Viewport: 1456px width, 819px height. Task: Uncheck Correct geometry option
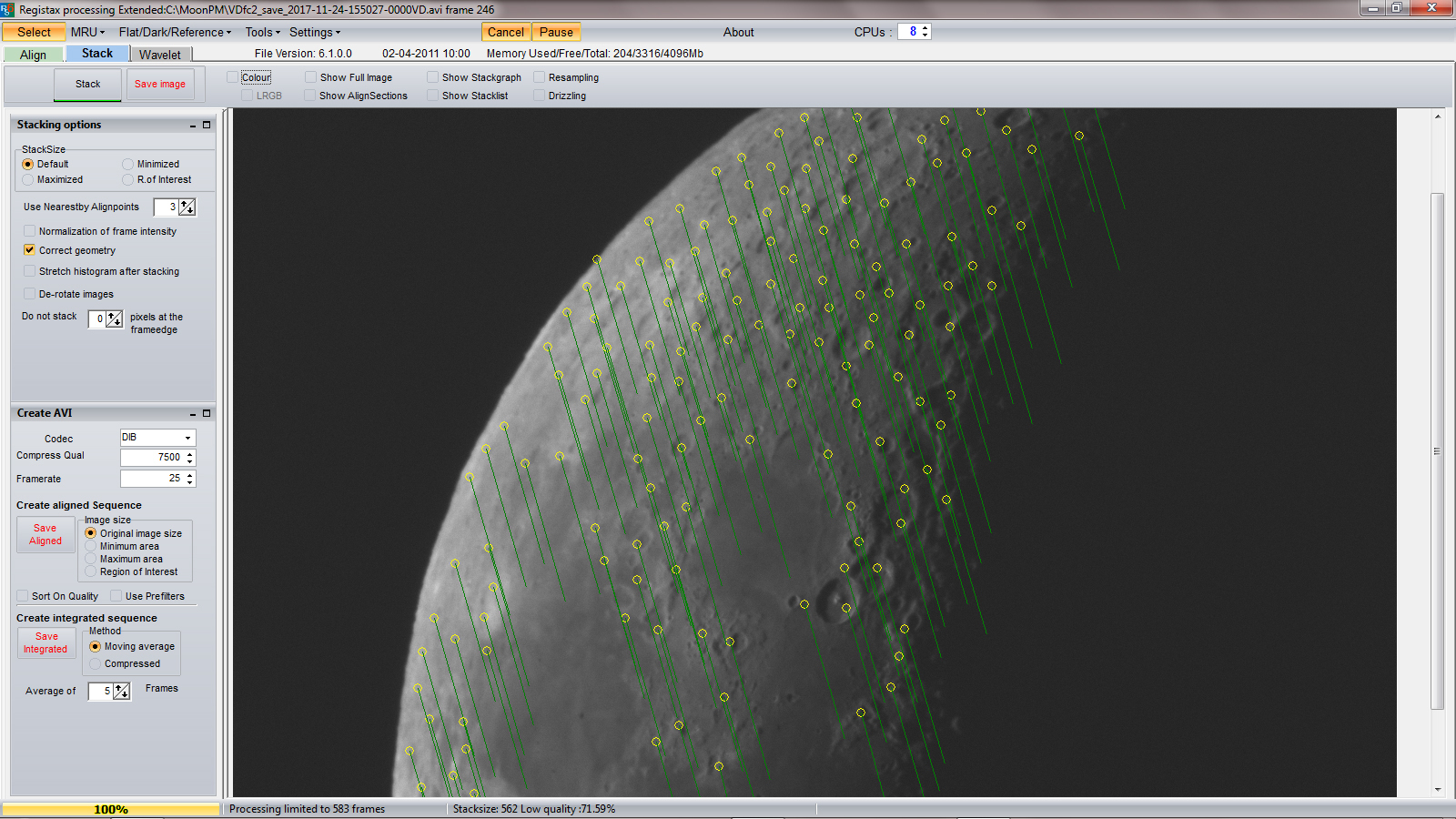(29, 249)
